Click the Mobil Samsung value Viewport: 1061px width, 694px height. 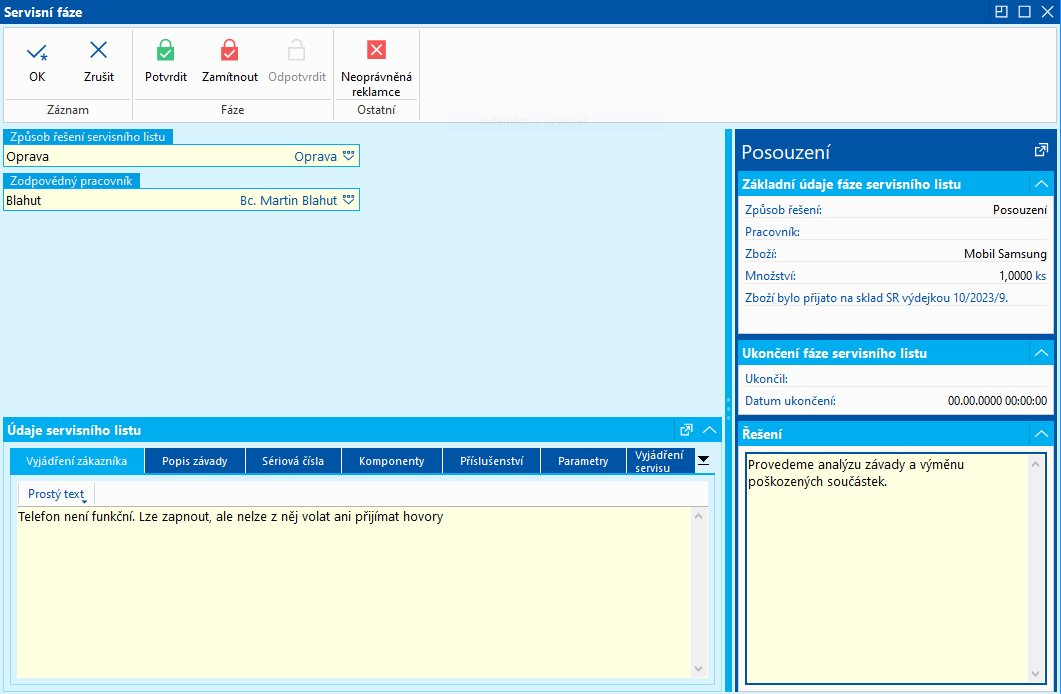coord(1005,254)
